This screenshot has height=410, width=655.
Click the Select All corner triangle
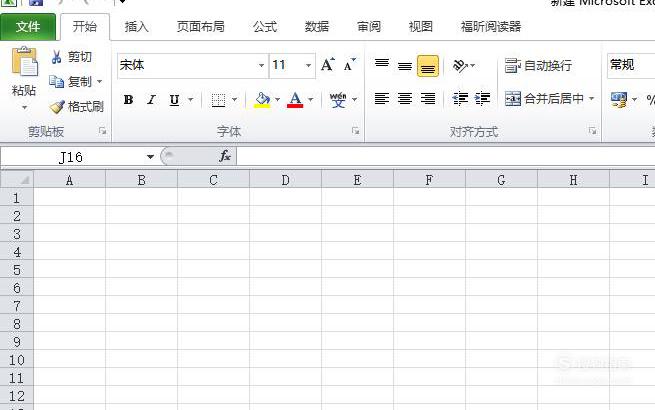[17, 180]
